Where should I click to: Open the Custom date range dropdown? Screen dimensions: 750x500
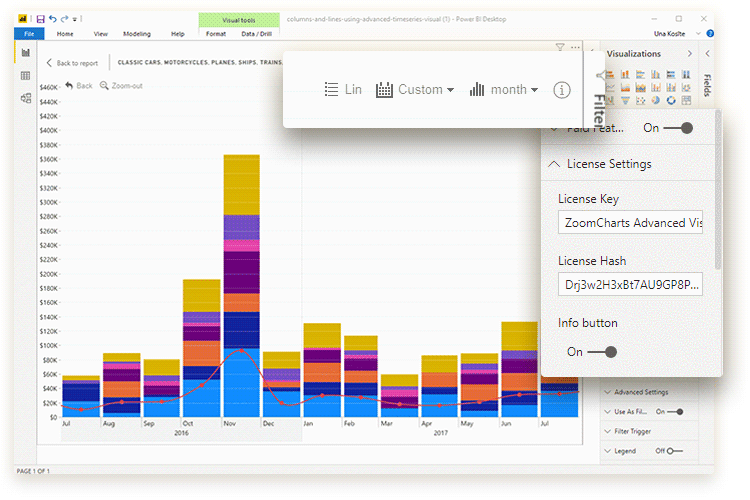point(415,90)
